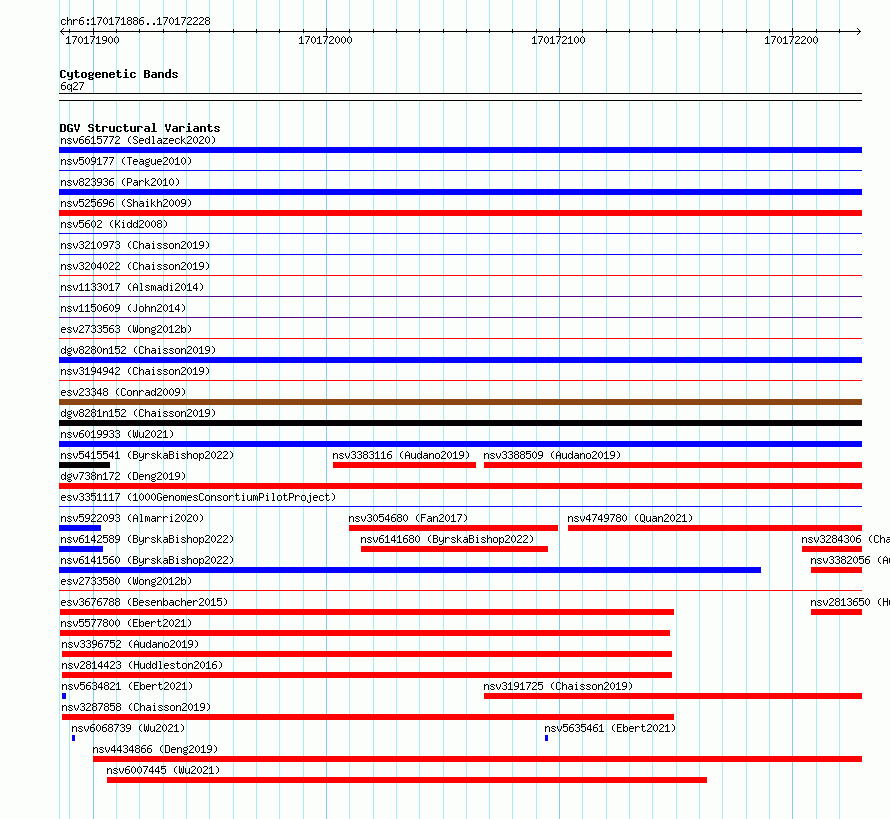Screen dimensions: 890x819
Task: Click ruler position 170172000
Action: click(325, 40)
